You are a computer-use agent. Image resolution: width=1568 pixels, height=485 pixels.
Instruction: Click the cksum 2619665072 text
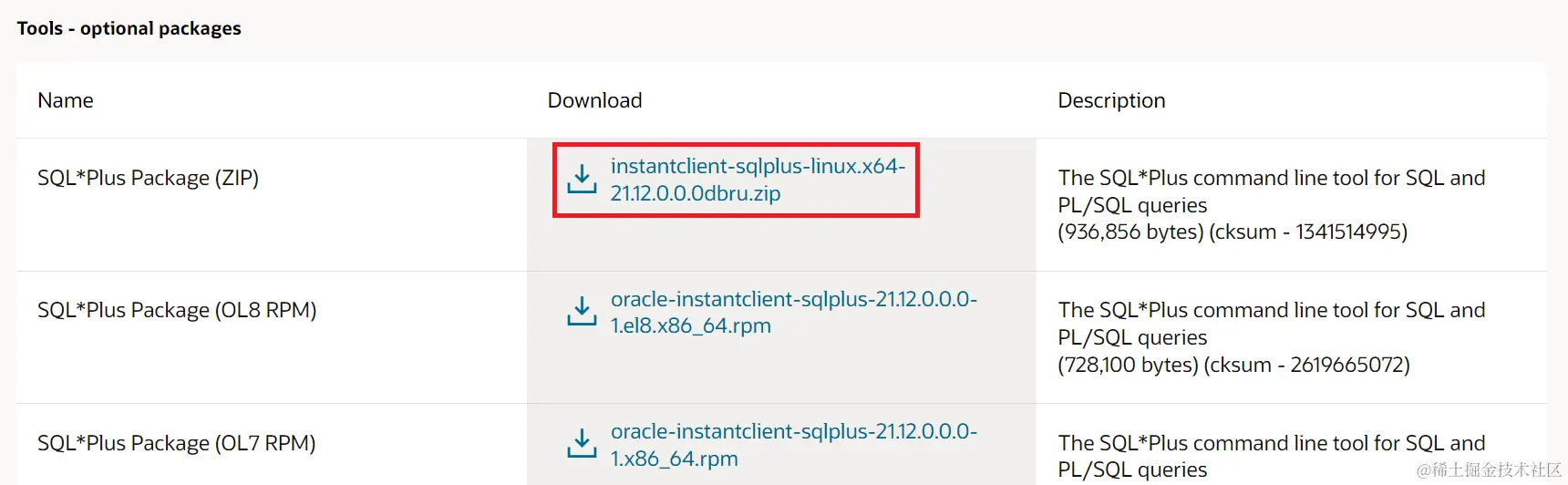click(1307, 365)
